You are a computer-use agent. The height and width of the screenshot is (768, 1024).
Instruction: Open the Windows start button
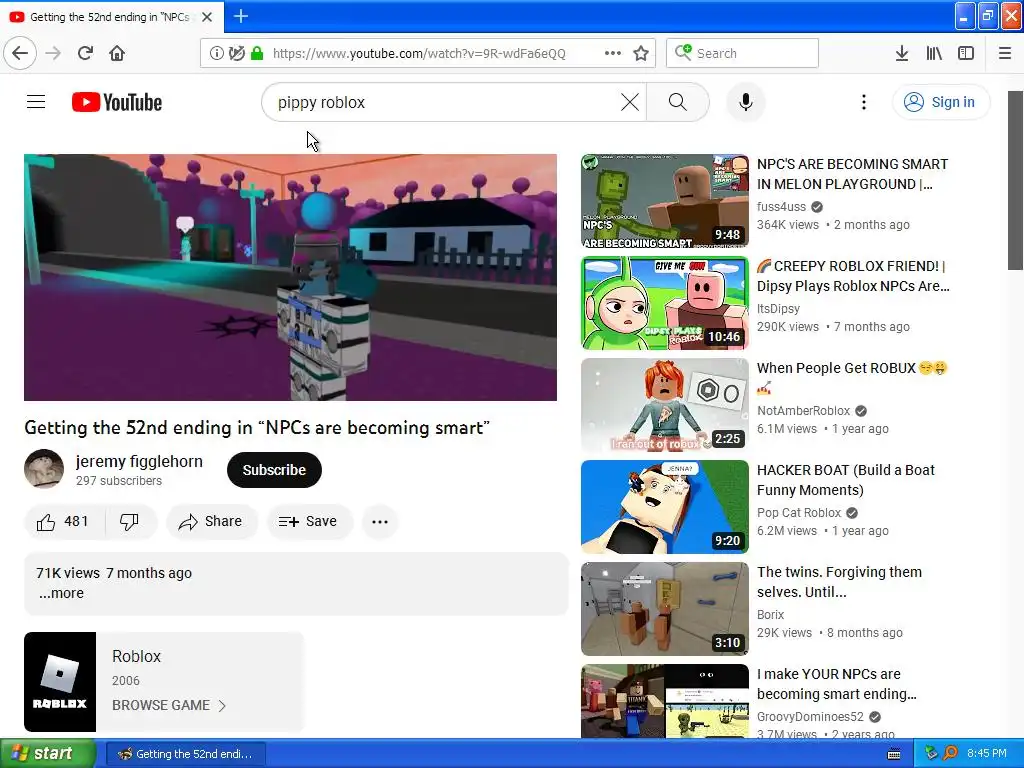click(48, 754)
